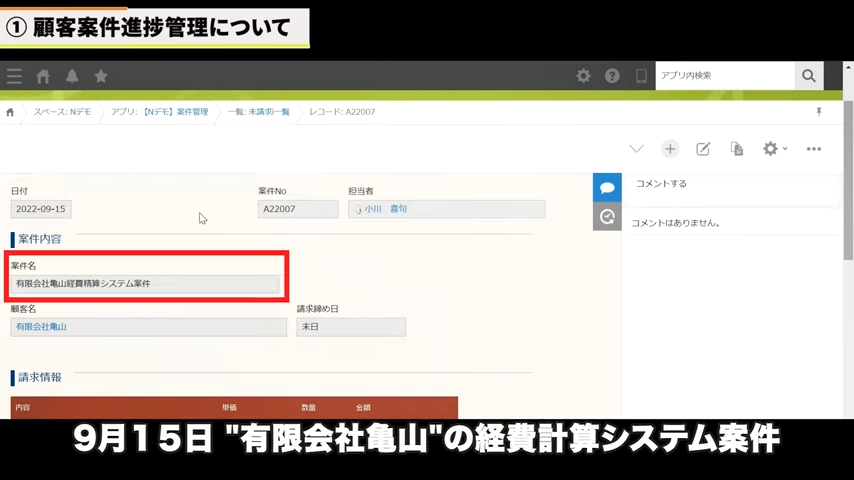Viewport: 854px width, 480px height.
Task: Open the 小川 喜句 user link
Action: pos(386,209)
